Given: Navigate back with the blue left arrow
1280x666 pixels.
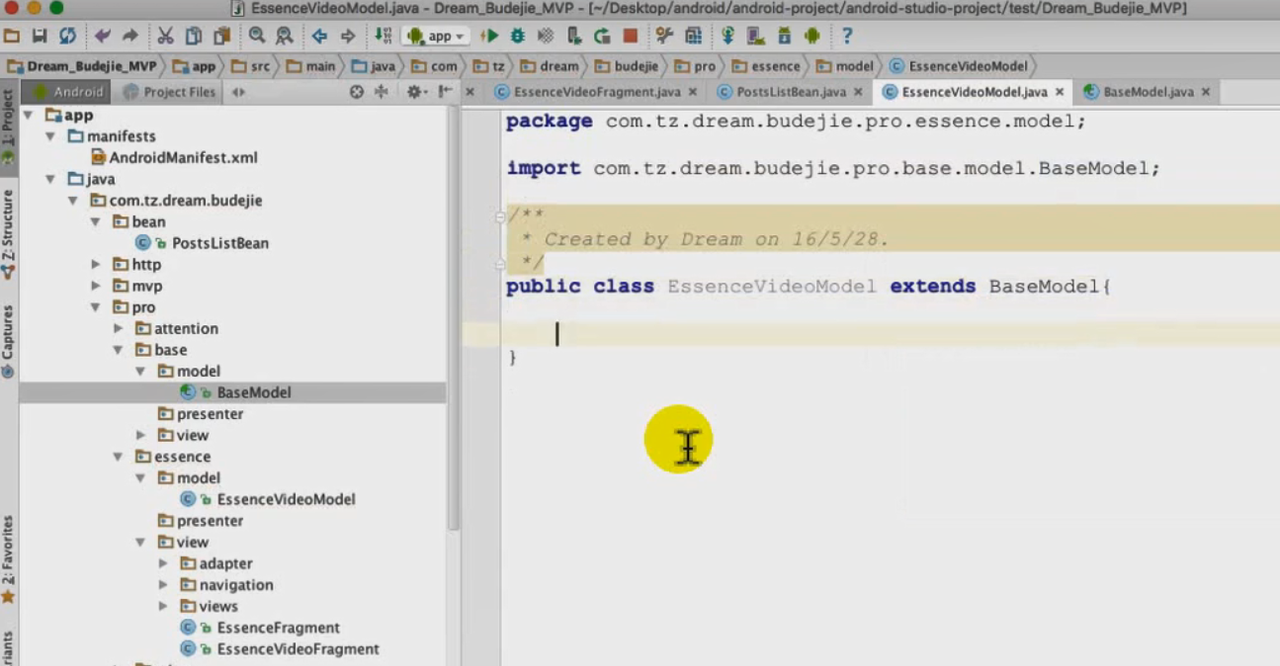Looking at the screenshot, I should click(x=319, y=36).
